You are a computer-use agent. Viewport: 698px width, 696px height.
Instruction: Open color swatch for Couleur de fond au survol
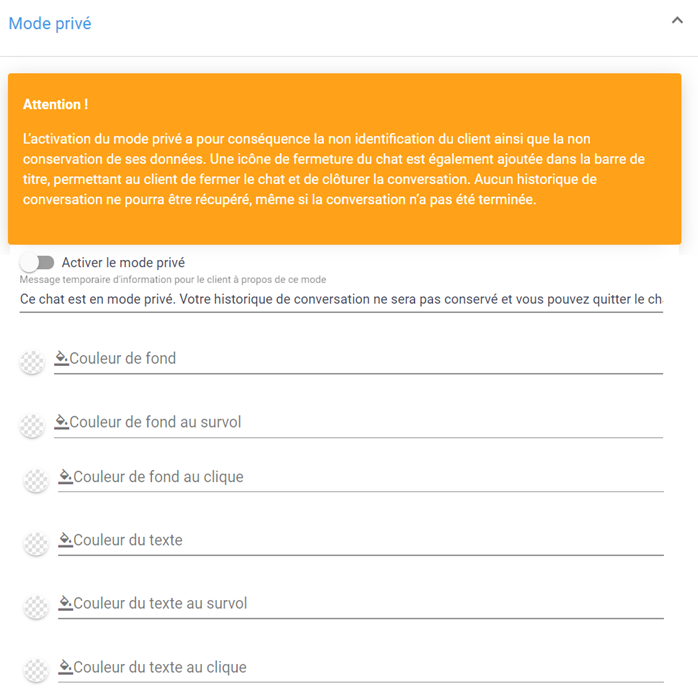[32, 426]
